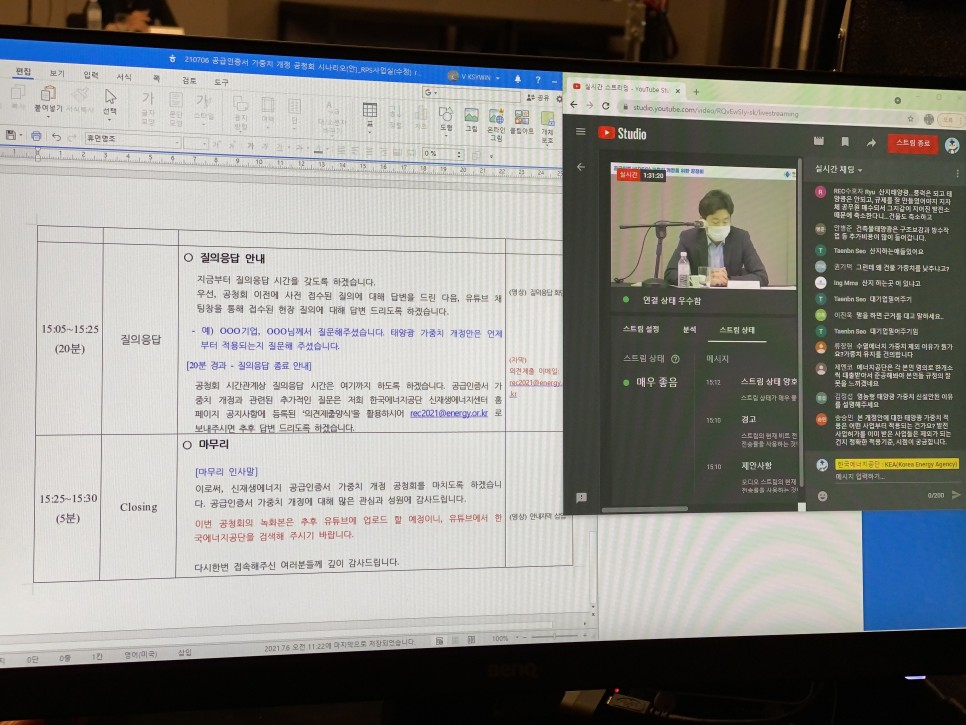The image size is (966, 725).
Task: Open the 편집 (Edit) menu tab
Action: pos(23,71)
